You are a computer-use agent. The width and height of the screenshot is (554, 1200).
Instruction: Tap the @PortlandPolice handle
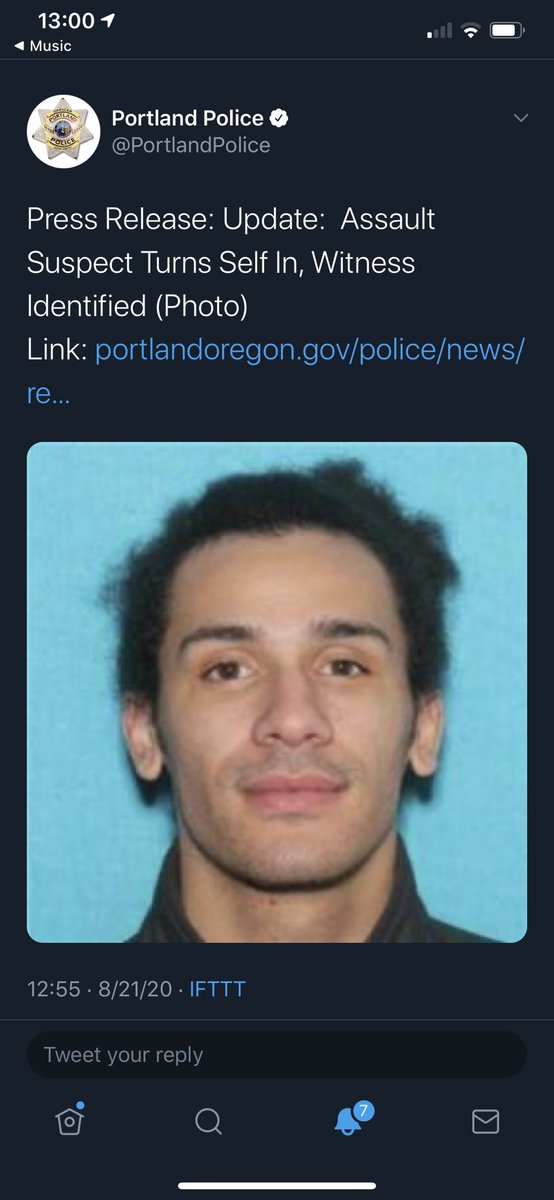pyautogui.click(x=191, y=145)
